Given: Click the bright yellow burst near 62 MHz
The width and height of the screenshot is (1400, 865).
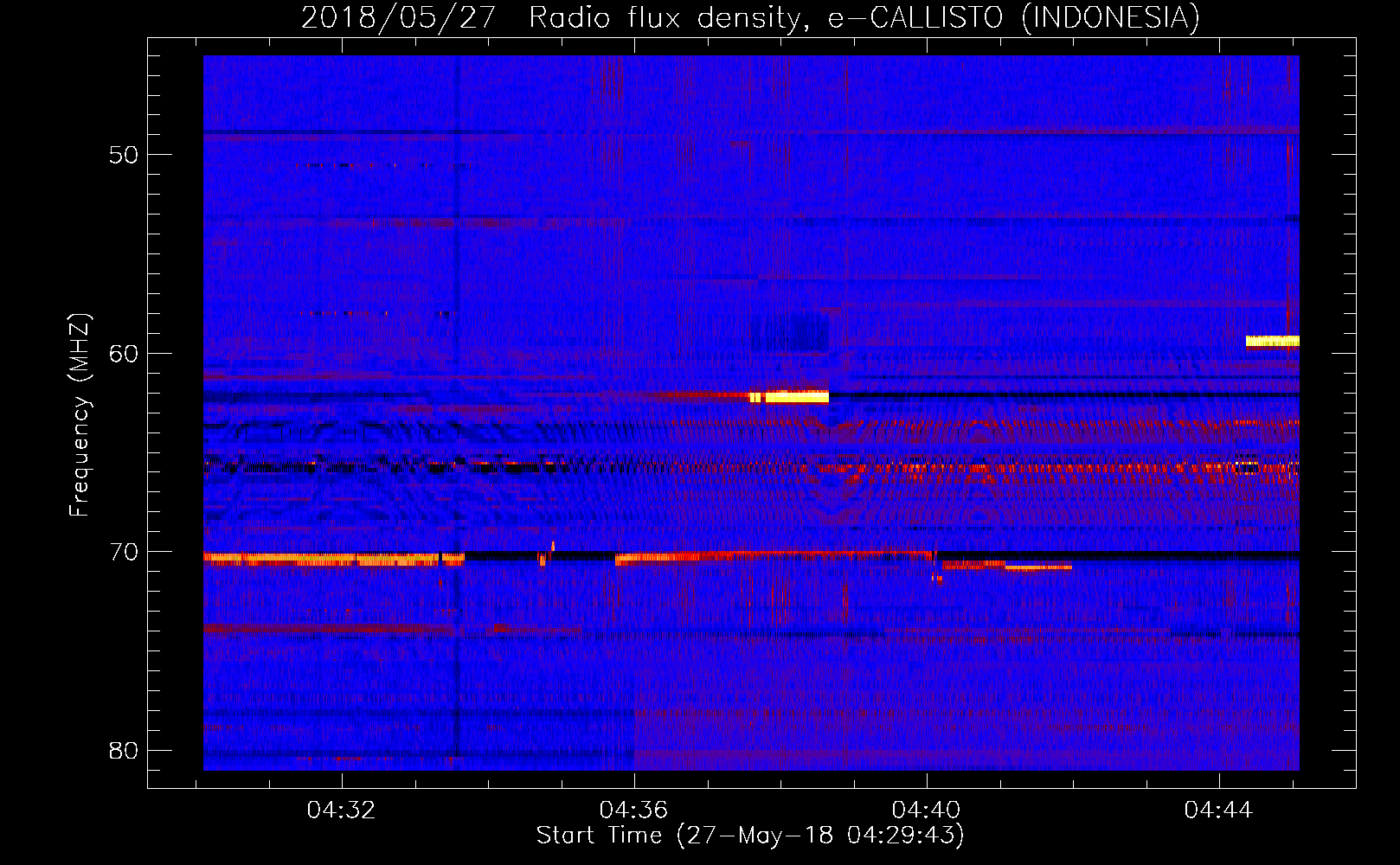Looking at the screenshot, I should pyautogui.click(x=789, y=397).
